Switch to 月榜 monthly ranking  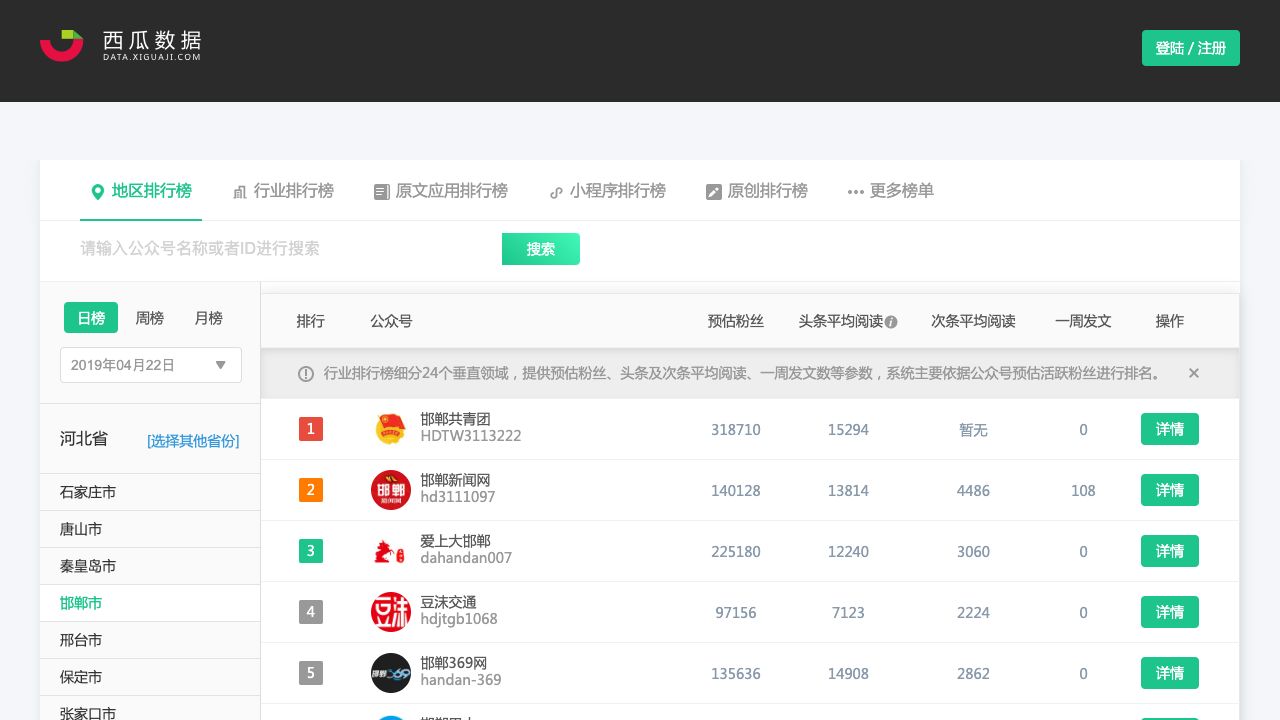pyautogui.click(x=209, y=318)
